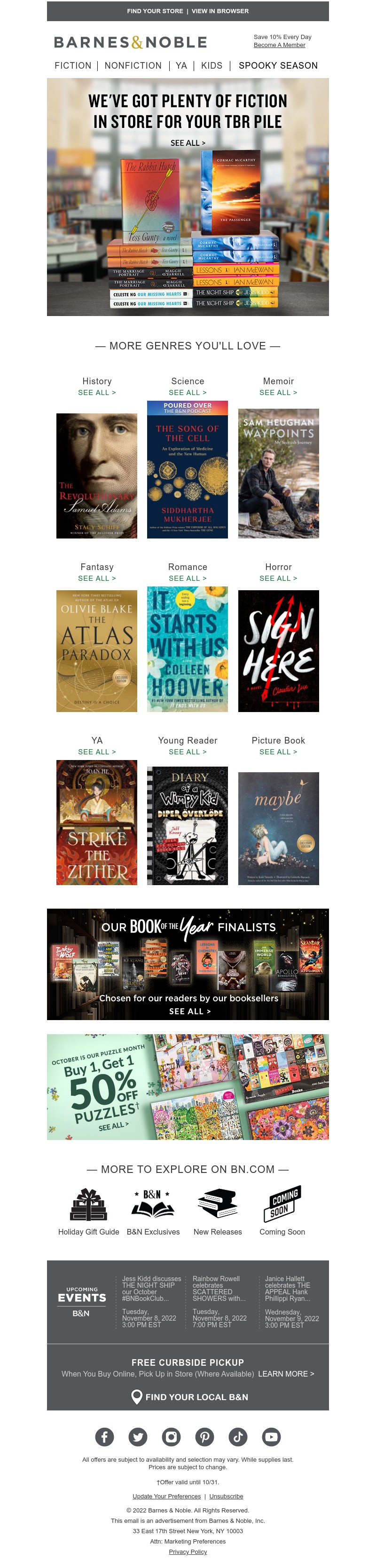Open the Instagram social icon

coord(171,1436)
